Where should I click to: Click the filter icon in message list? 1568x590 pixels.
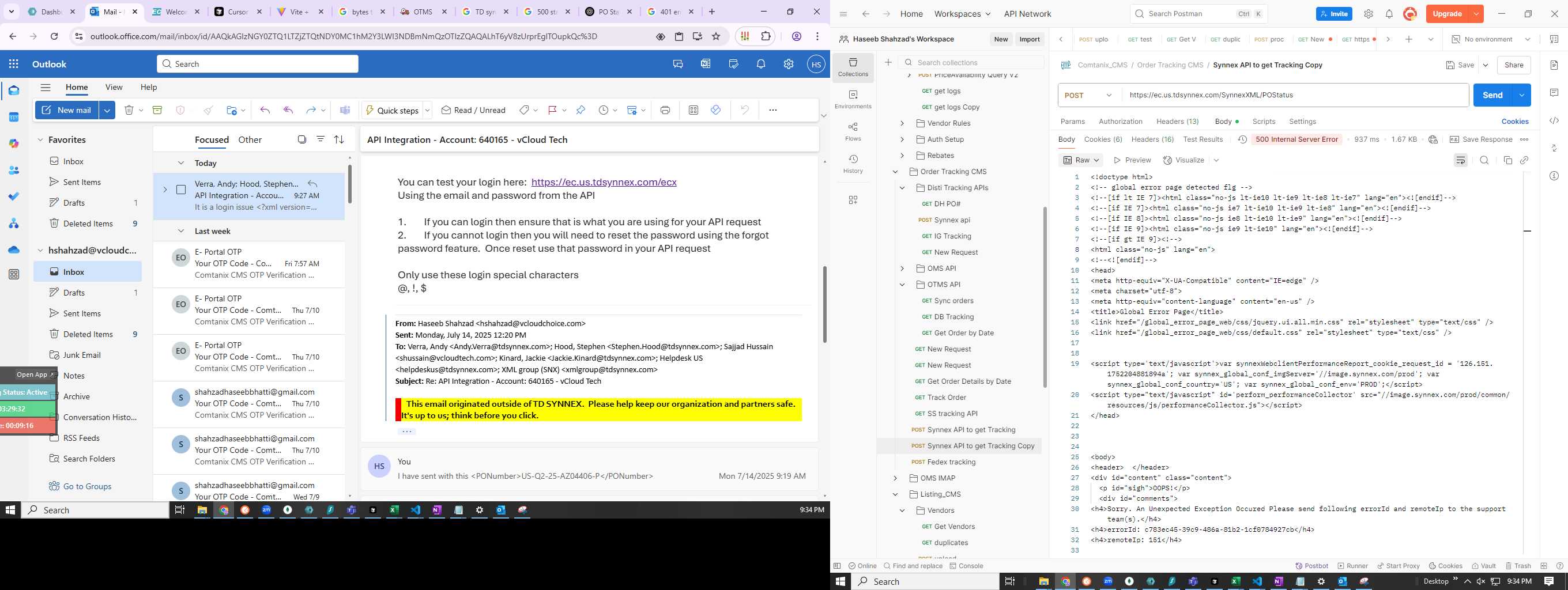pyautogui.click(x=320, y=139)
